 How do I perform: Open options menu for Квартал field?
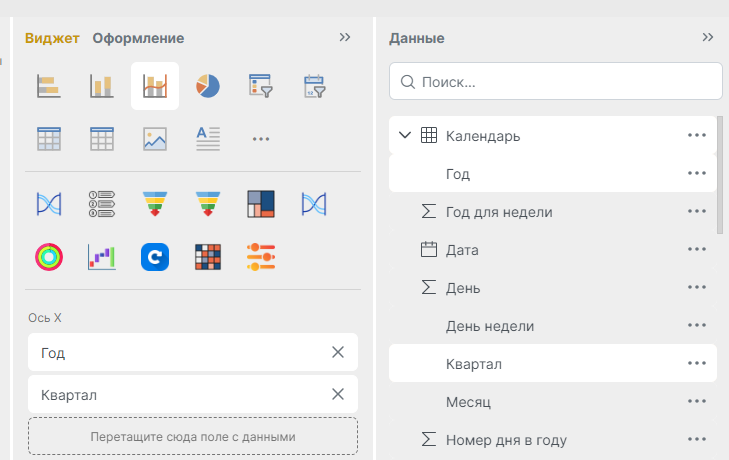click(x=697, y=363)
